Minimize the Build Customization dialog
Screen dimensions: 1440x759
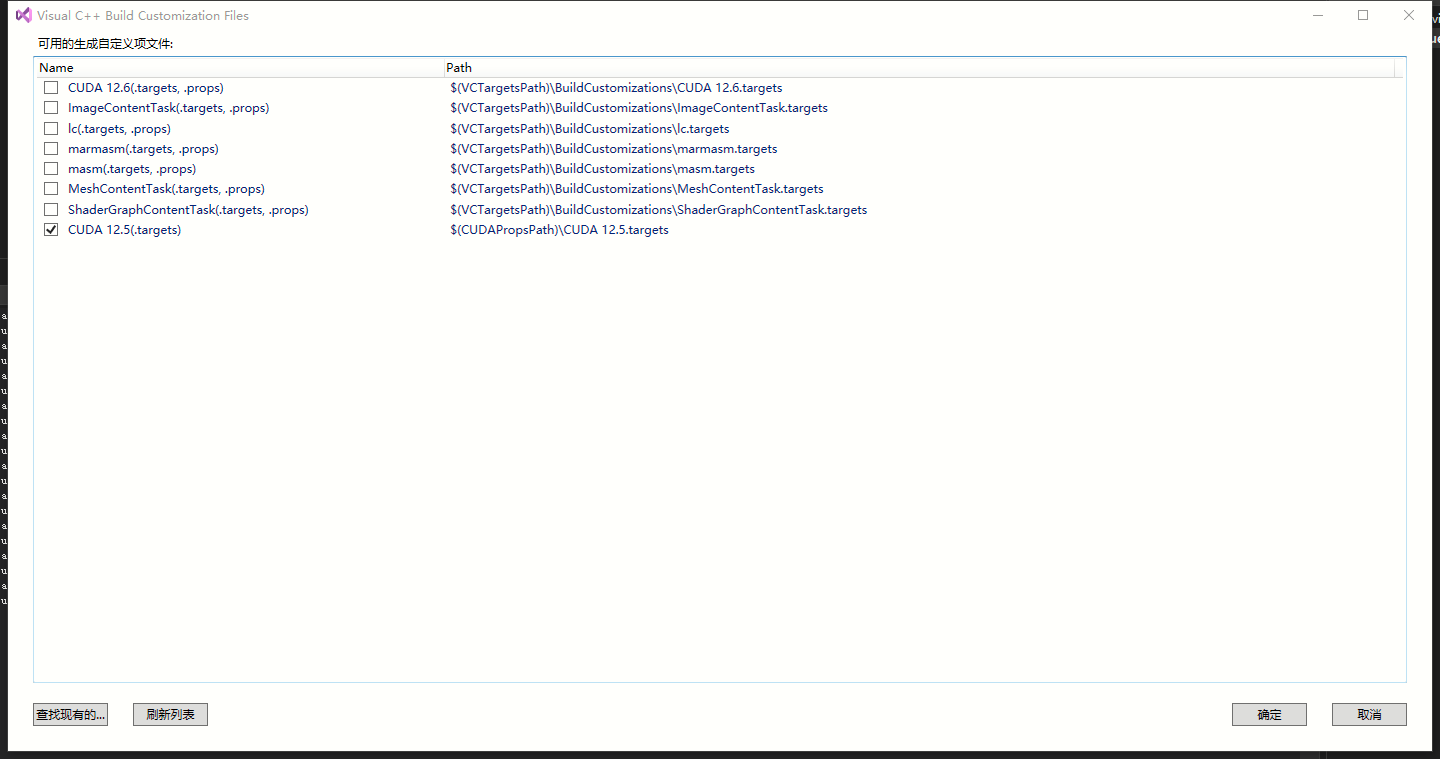1317,15
